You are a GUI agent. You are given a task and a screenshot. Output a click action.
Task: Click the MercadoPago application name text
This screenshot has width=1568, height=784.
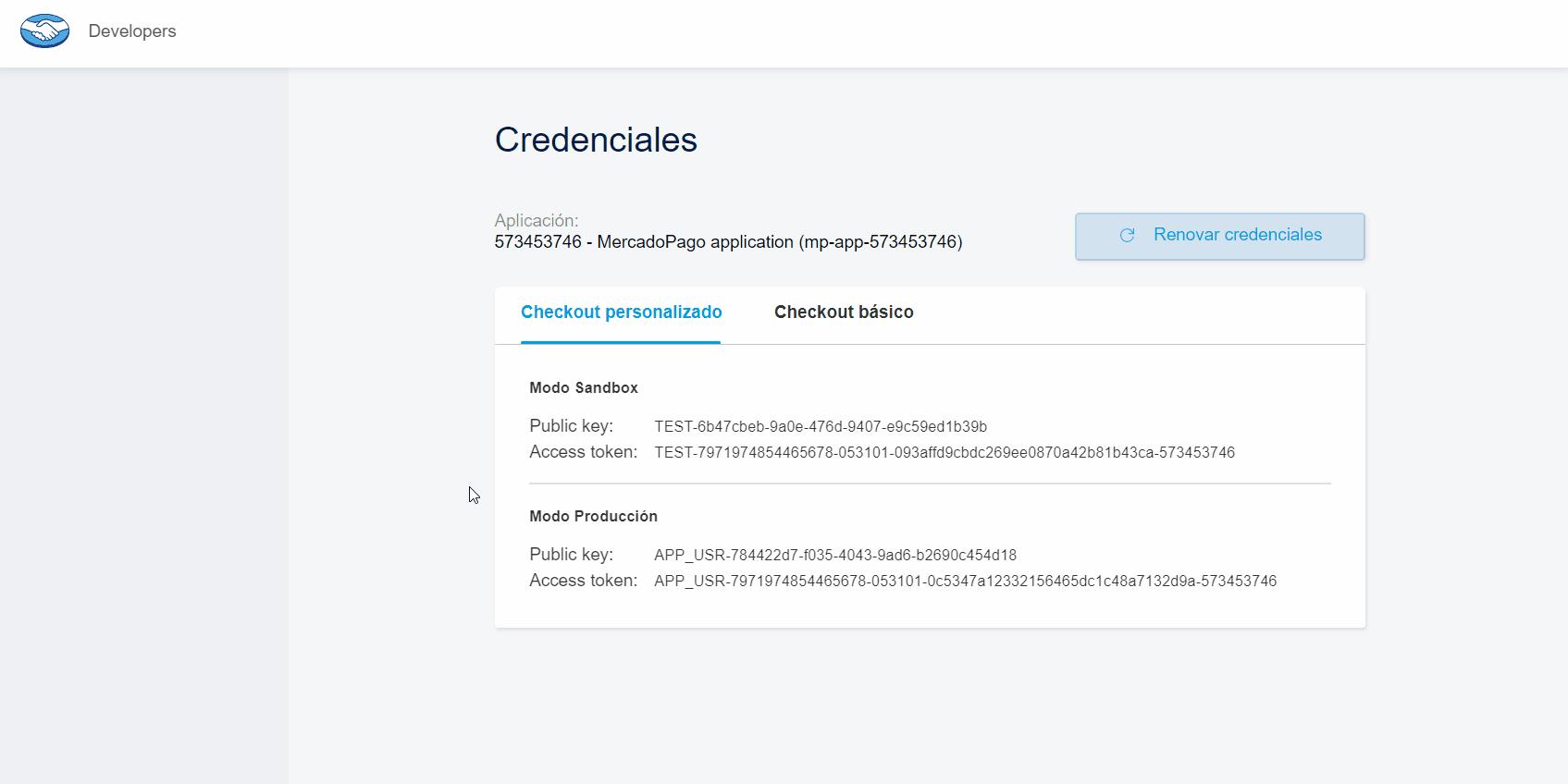pos(728,242)
